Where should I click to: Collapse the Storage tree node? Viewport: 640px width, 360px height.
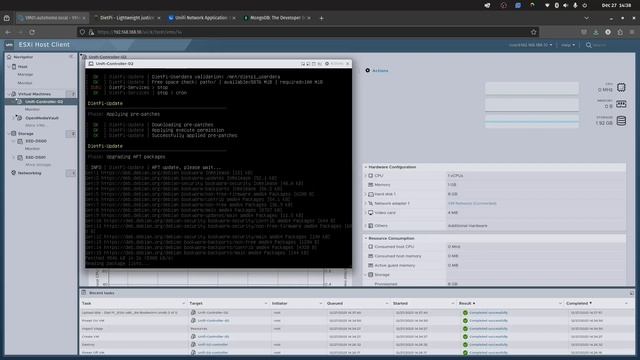click(9, 133)
